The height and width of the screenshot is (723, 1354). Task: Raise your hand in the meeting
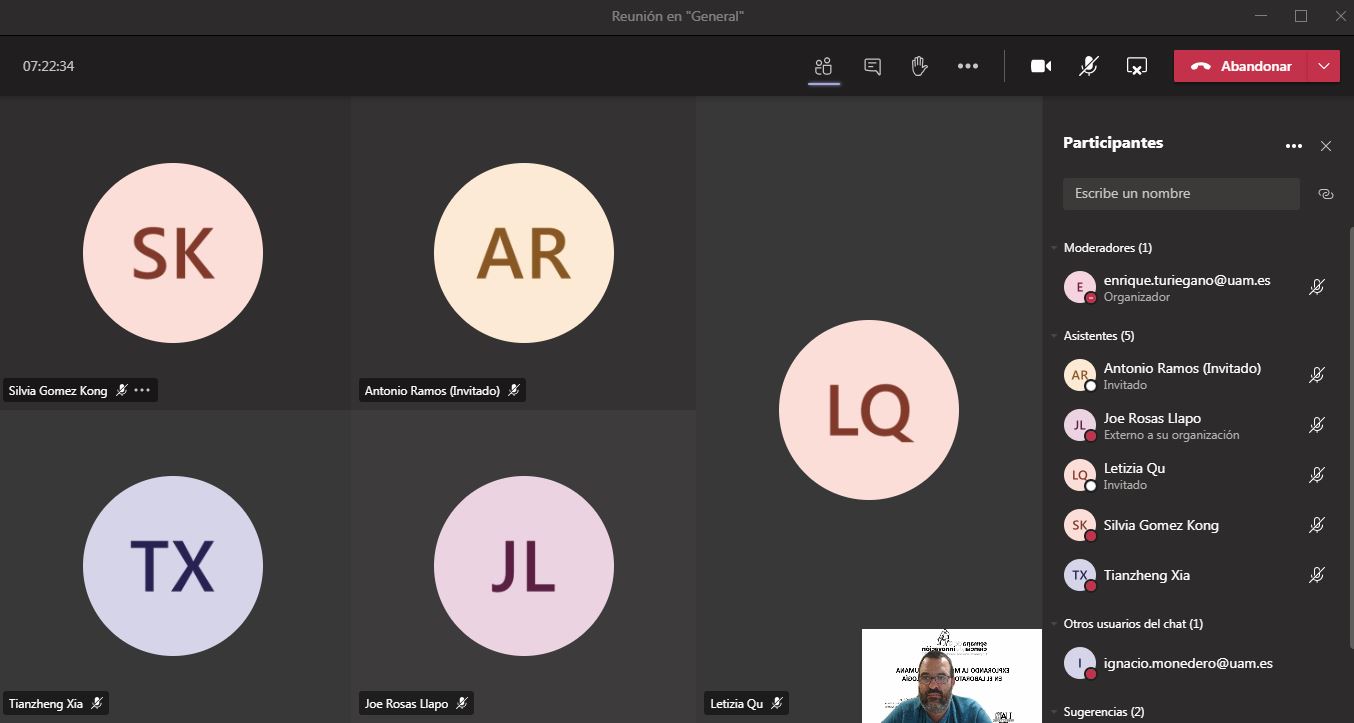pos(919,66)
